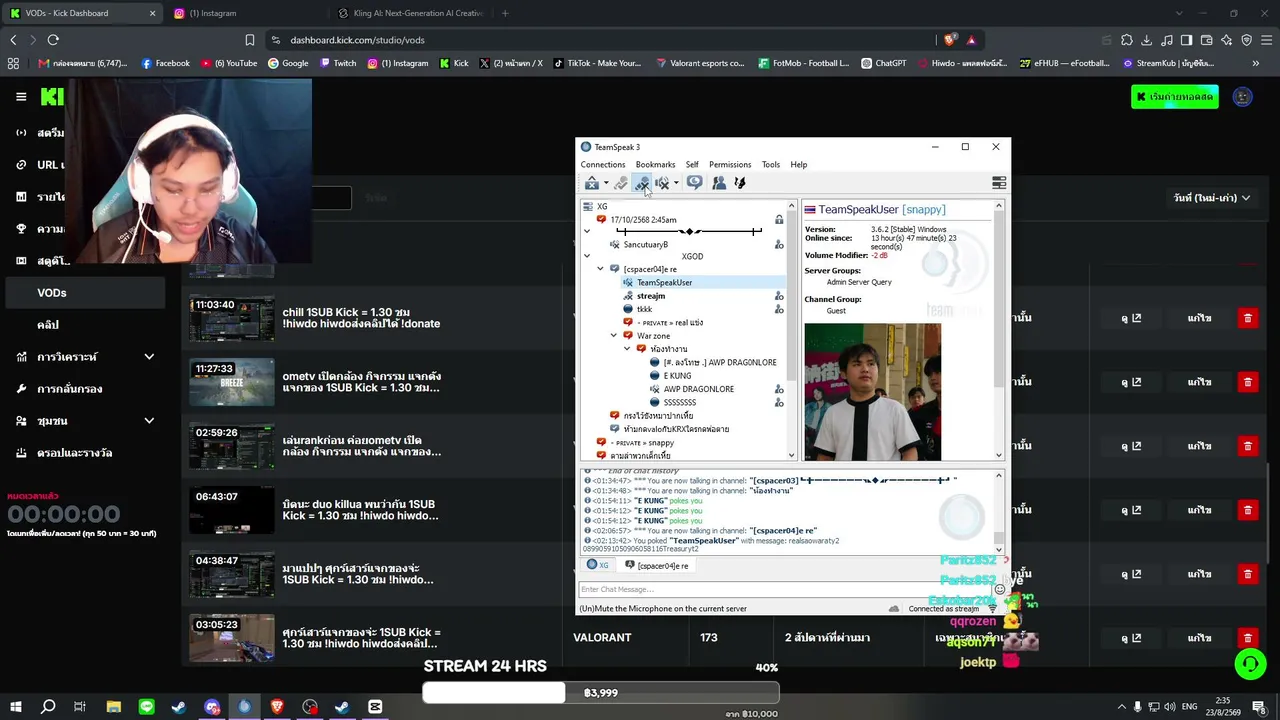Image resolution: width=1280 pixels, height=720 pixels.
Task: Select the XG server root in tree
Action: click(x=602, y=207)
